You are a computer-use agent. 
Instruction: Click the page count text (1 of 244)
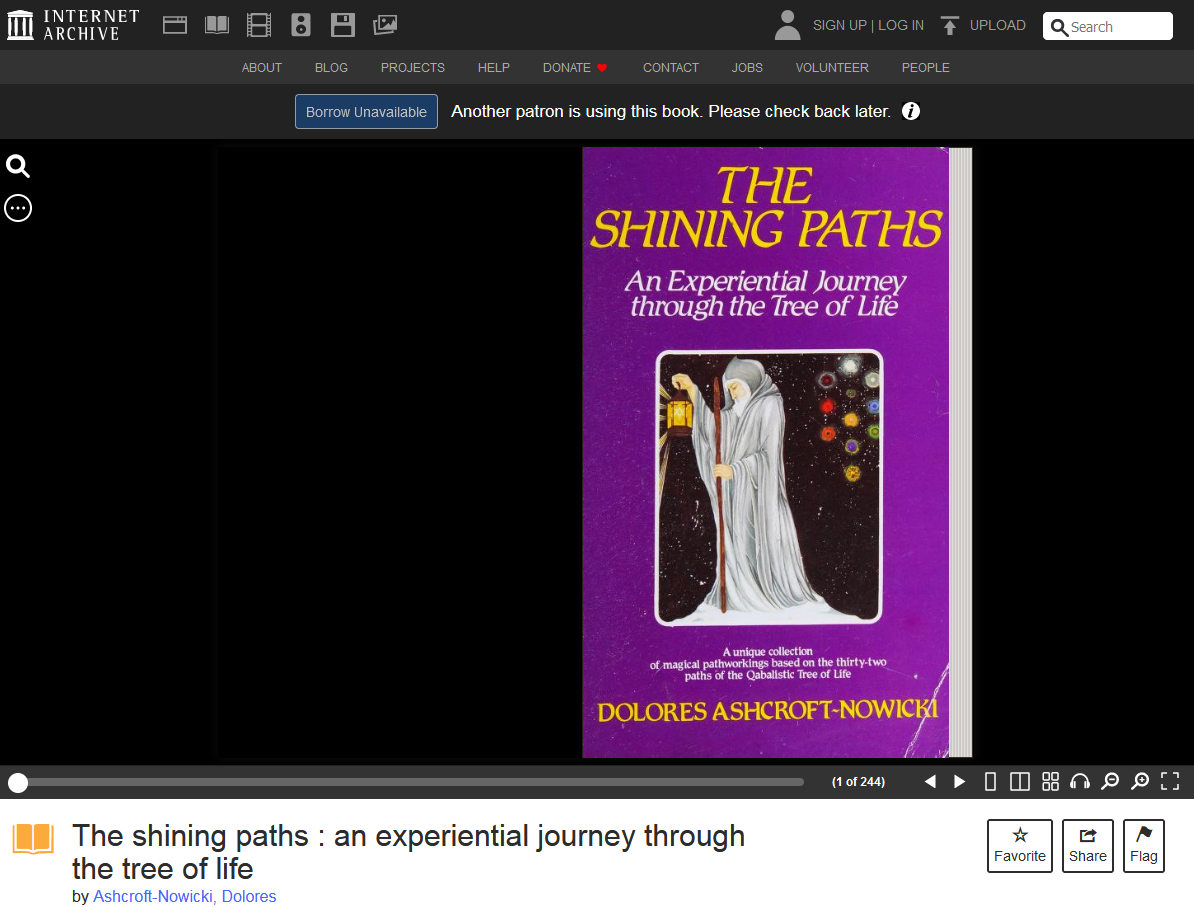858,781
